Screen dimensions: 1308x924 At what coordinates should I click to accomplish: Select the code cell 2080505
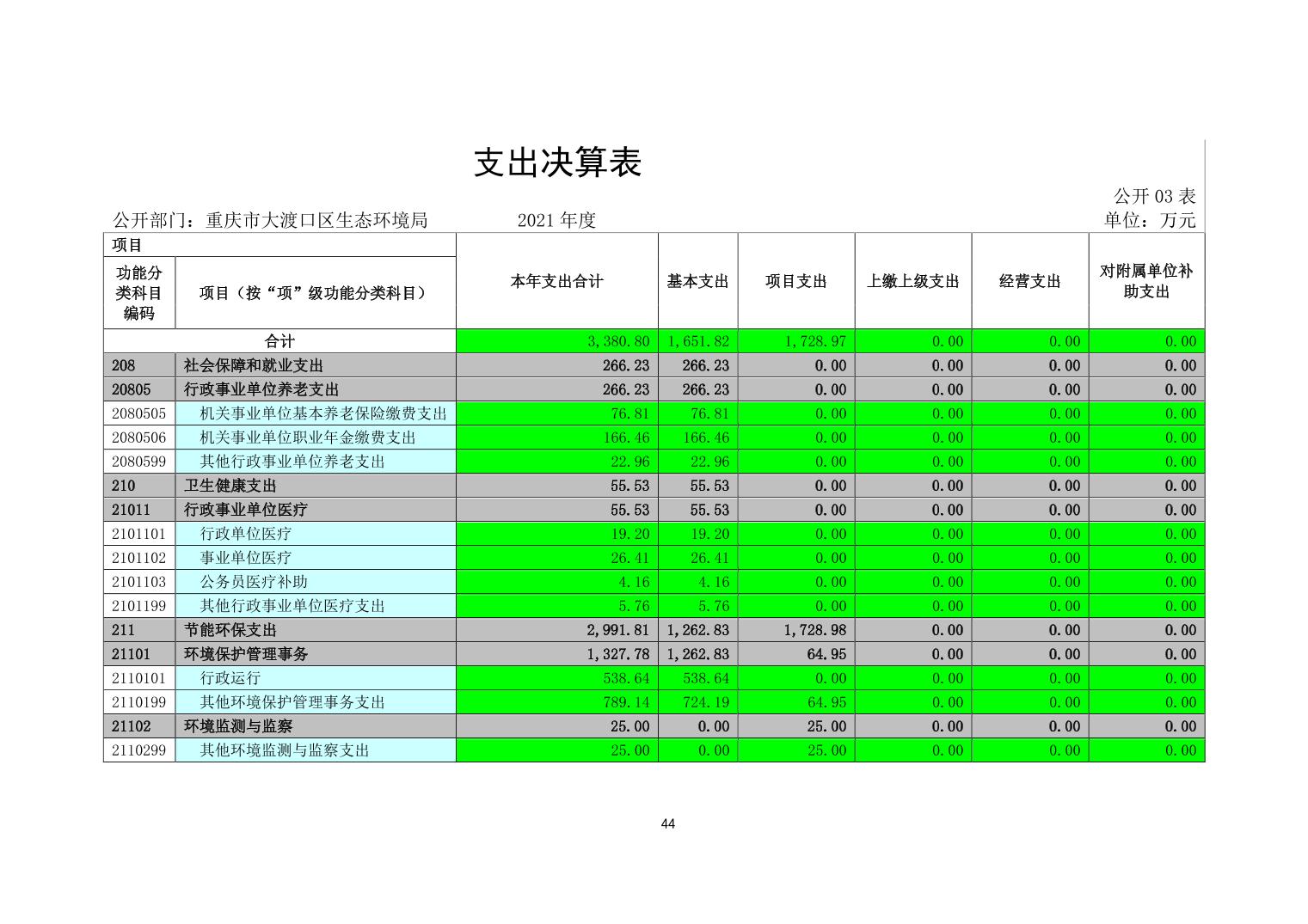pyautogui.click(x=138, y=413)
